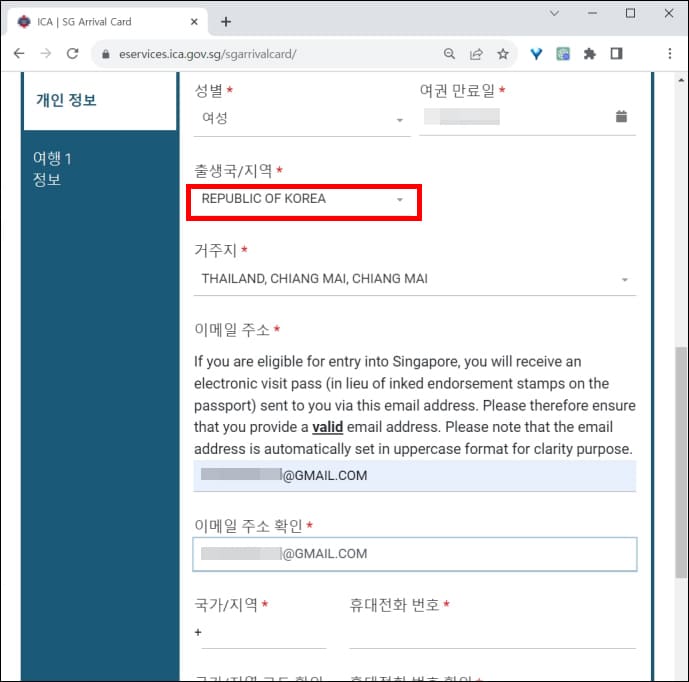Reload the SG Arrival Card page
Screen dimensions: 689x682
coord(73,54)
